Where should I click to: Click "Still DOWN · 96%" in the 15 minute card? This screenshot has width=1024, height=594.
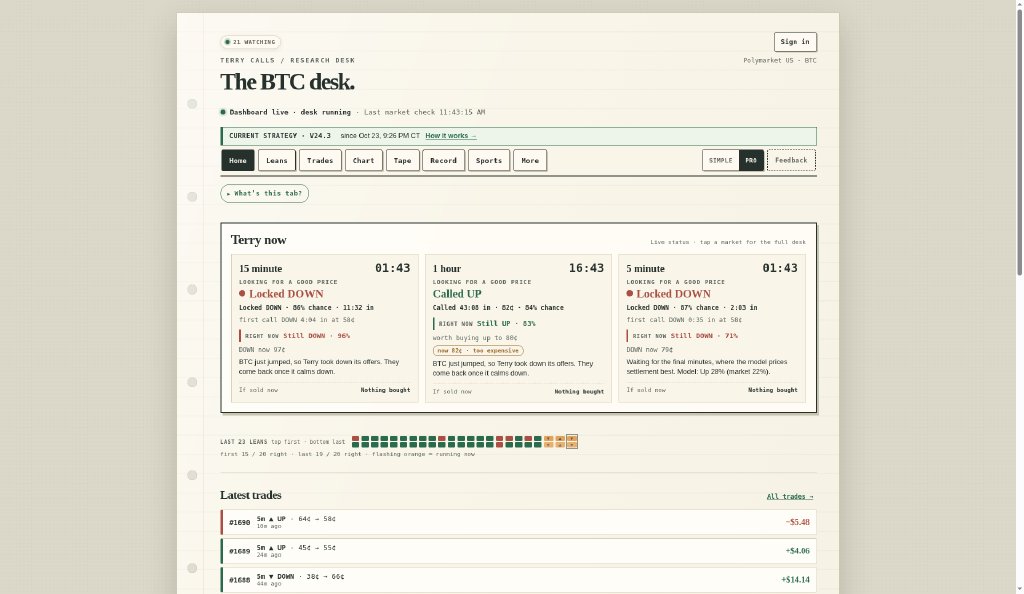pyautogui.click(x=316, y=336)
